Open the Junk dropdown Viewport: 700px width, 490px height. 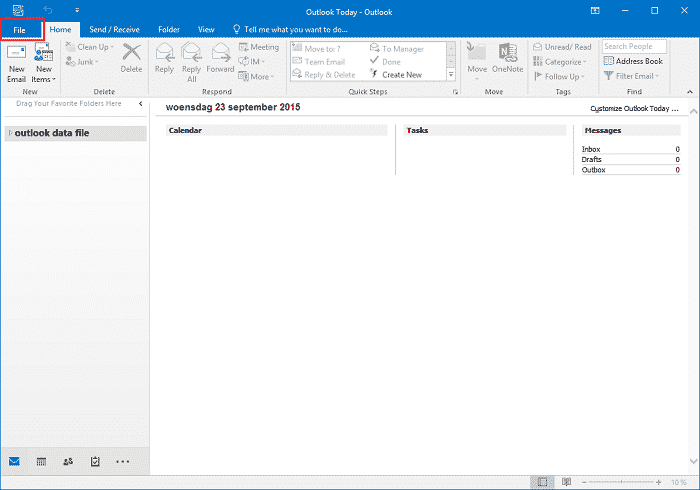[82, 62]
